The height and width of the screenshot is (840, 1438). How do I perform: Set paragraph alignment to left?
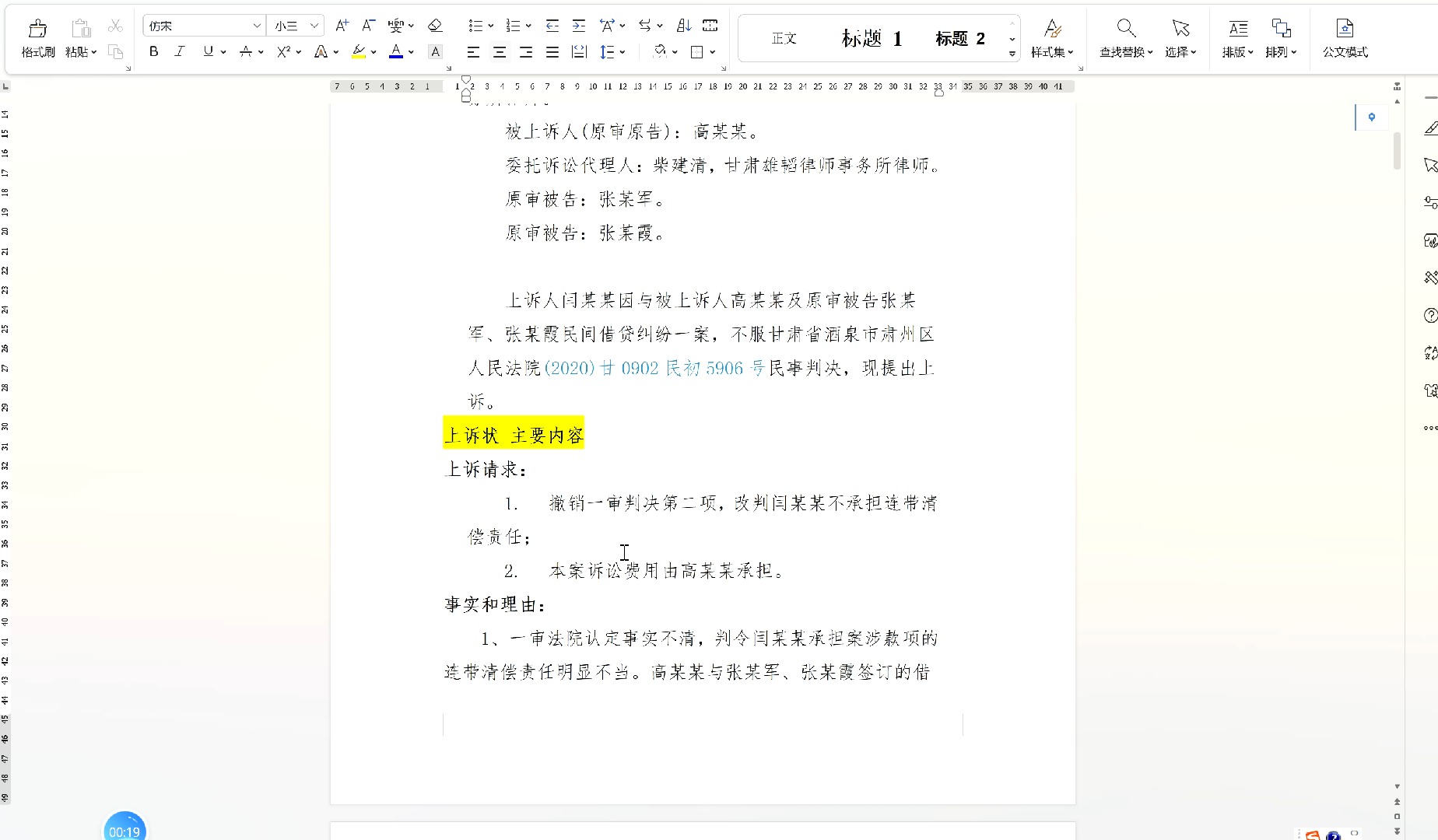click(x=473, y=52)
